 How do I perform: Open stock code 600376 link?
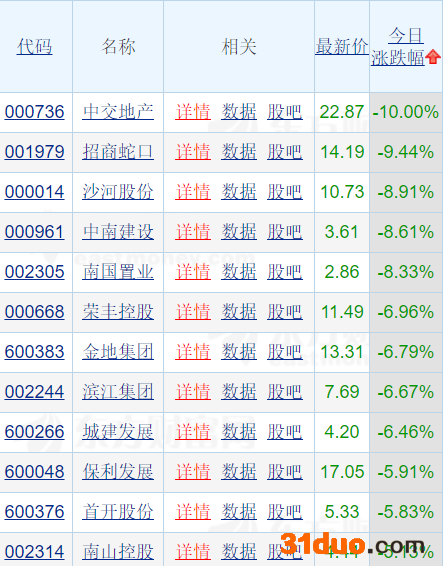click(x=35, y=512)
